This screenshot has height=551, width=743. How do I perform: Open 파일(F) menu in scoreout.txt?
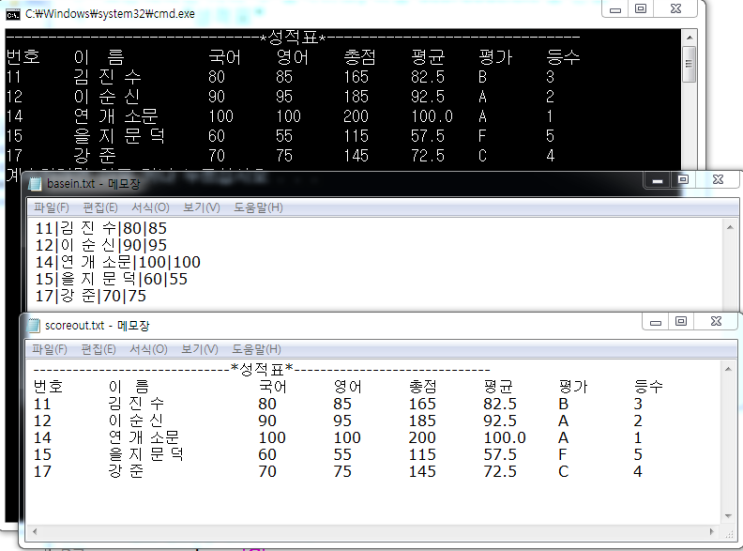coord(50,349)
